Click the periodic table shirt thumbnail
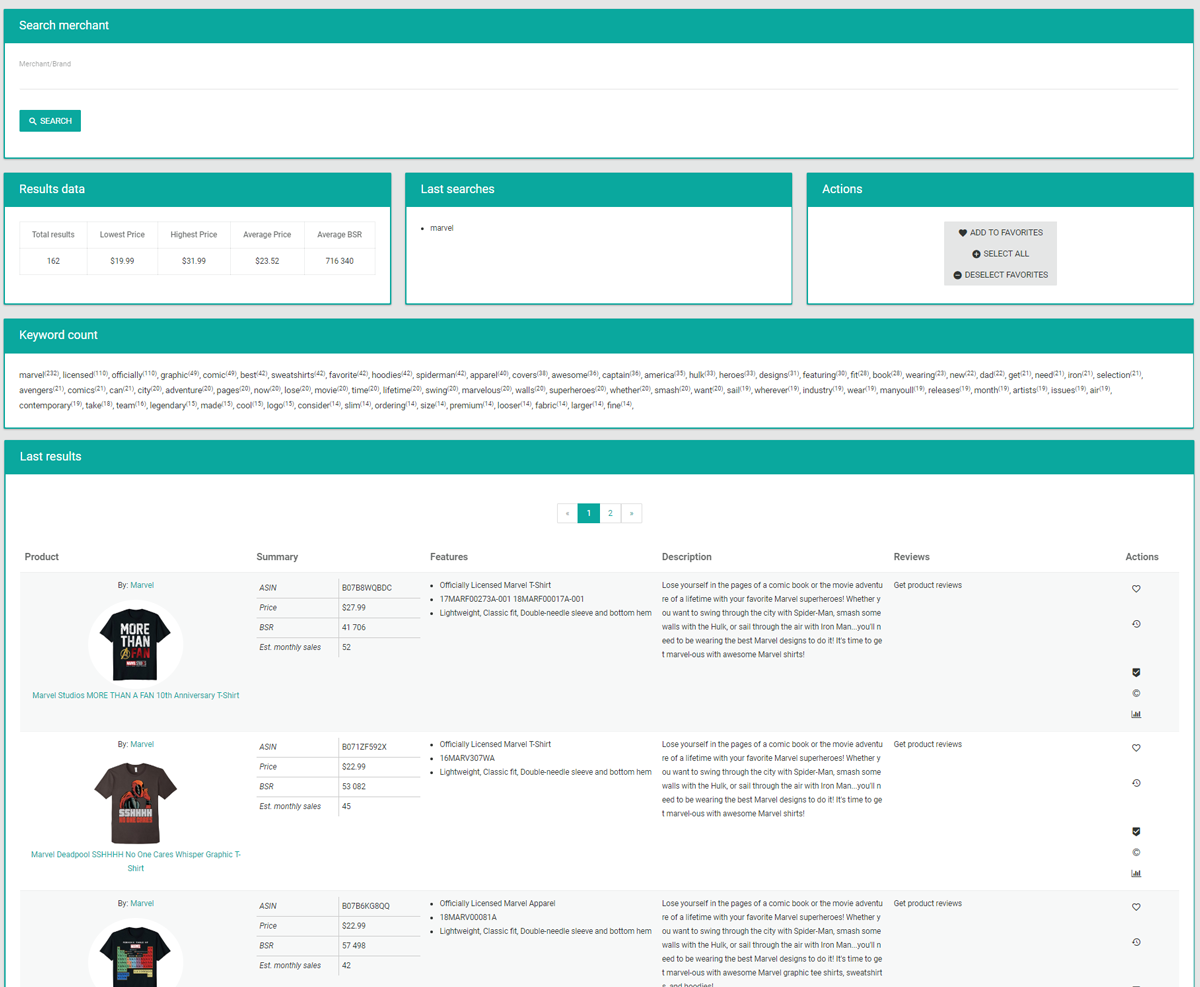 click(136, 953)
